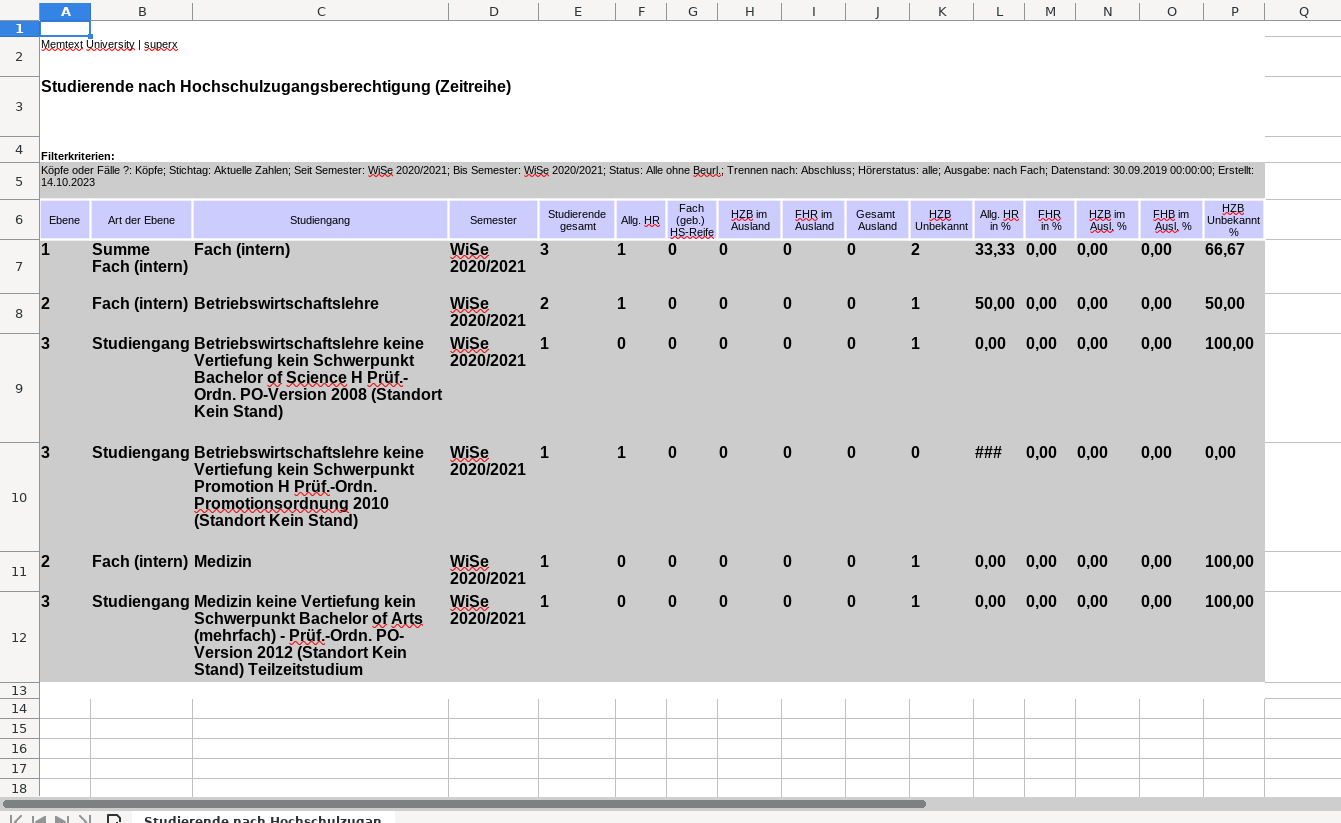The image size is (1341, 823).
Task: Select column Q header
Action: (1303, 11)
